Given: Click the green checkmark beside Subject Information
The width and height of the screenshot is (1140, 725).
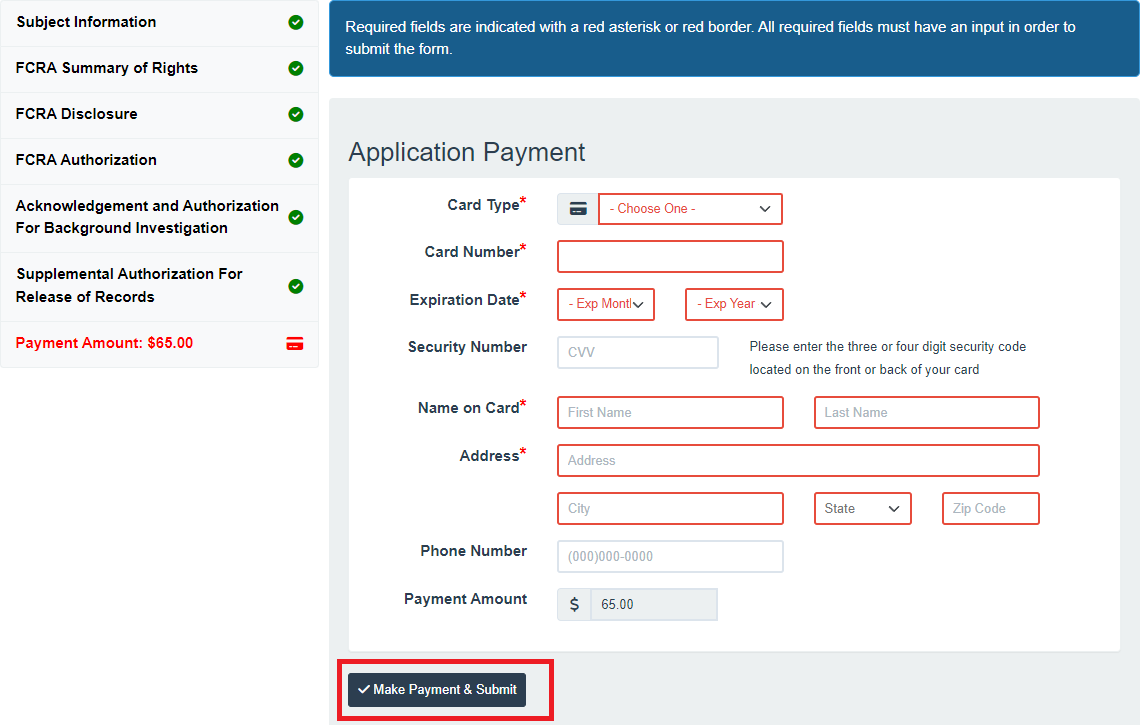Looking at the screenshot, I should tap(295, 22).
